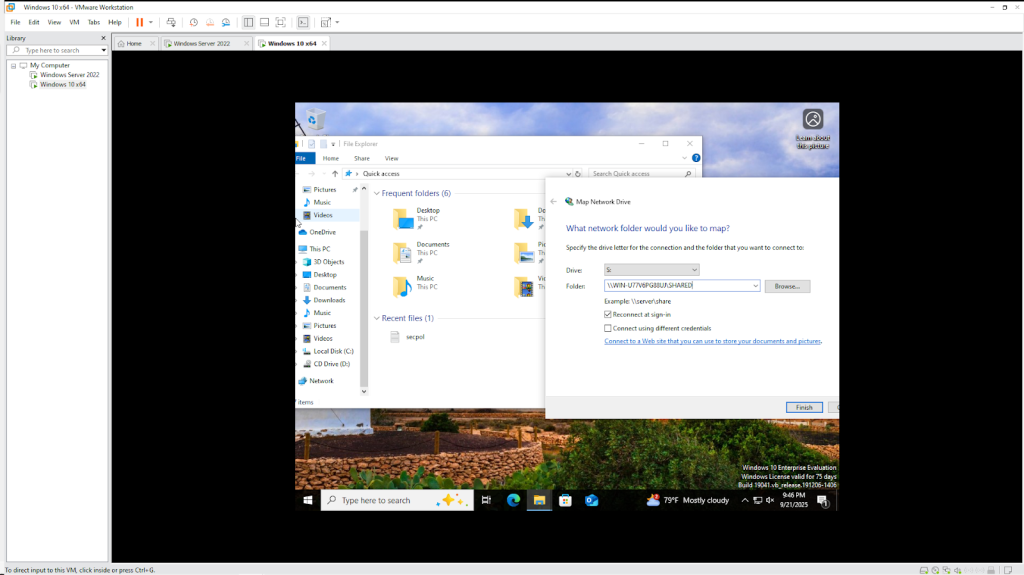
Task: Click the Connect to a Web site link
Action: click(x=712, y=341)
